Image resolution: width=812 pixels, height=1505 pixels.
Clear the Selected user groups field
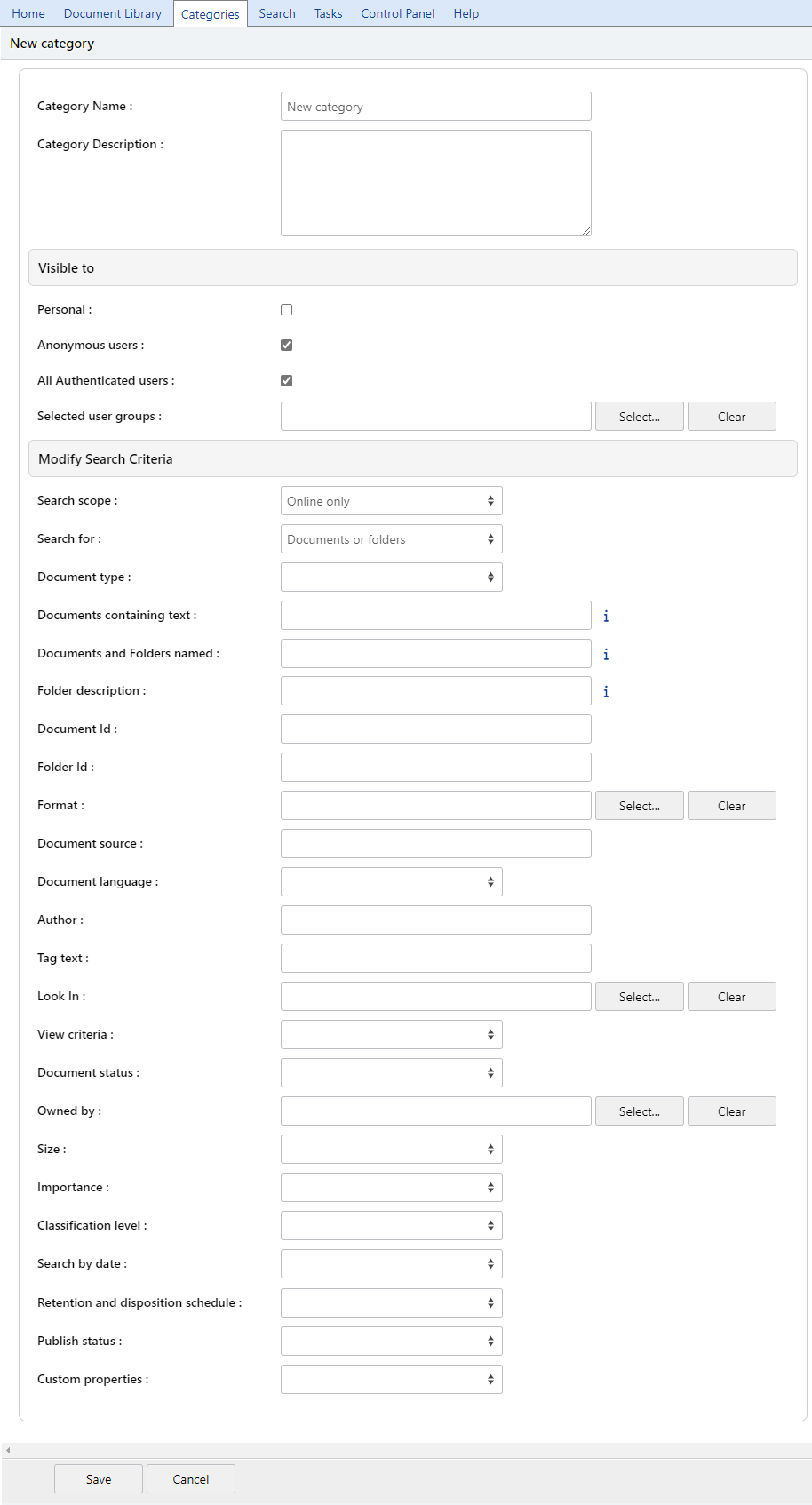tap(732, 417)
